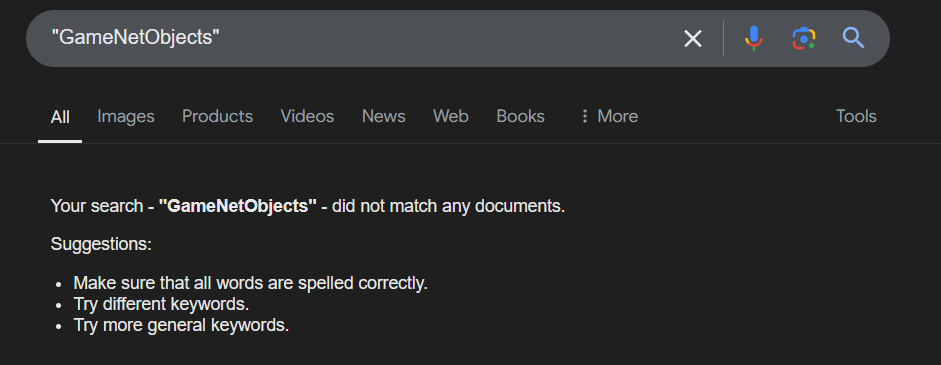Select the All results tab

click(60, 116)
